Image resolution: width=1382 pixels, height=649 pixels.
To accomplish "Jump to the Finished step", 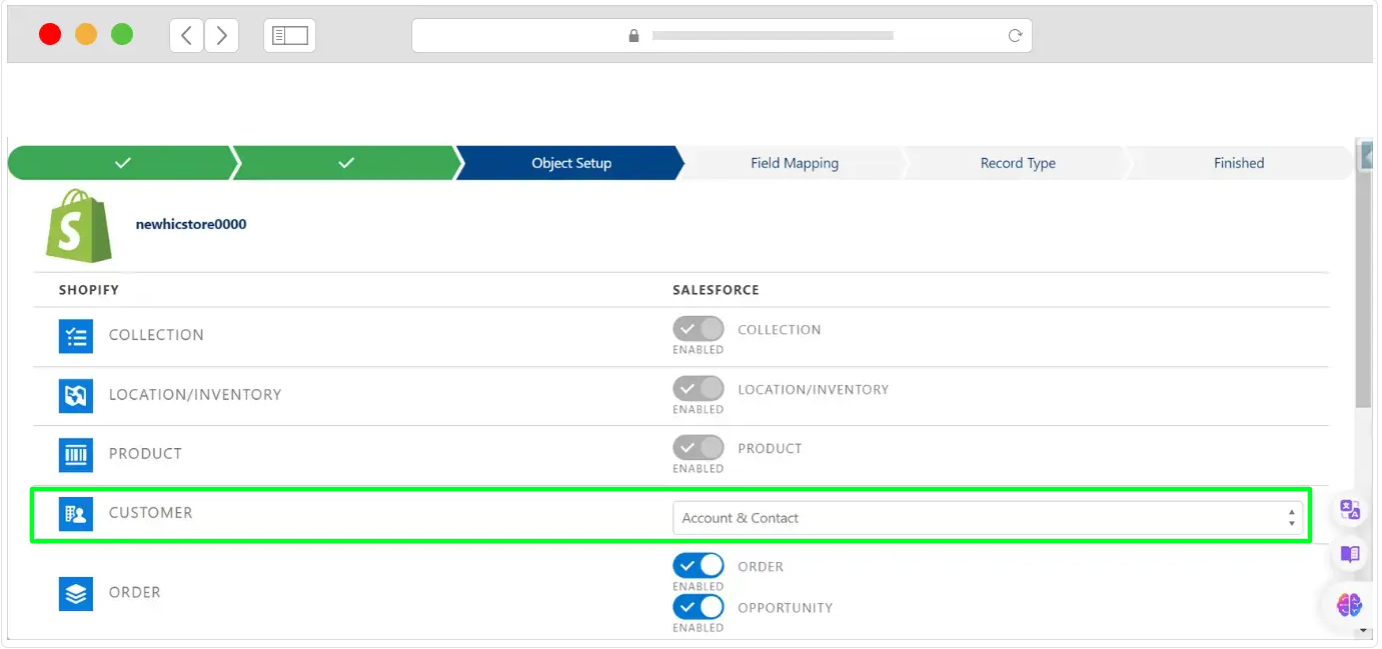I will (x=1239, y=163).
